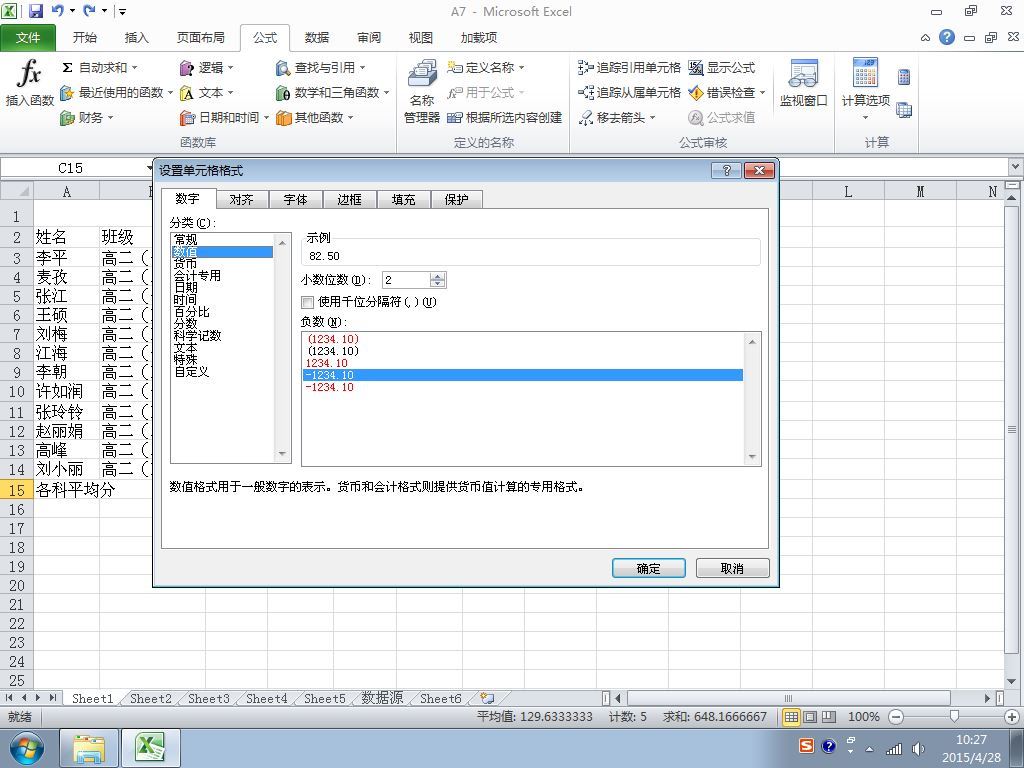Switch to Normal view in status bar

coord(791,717)
